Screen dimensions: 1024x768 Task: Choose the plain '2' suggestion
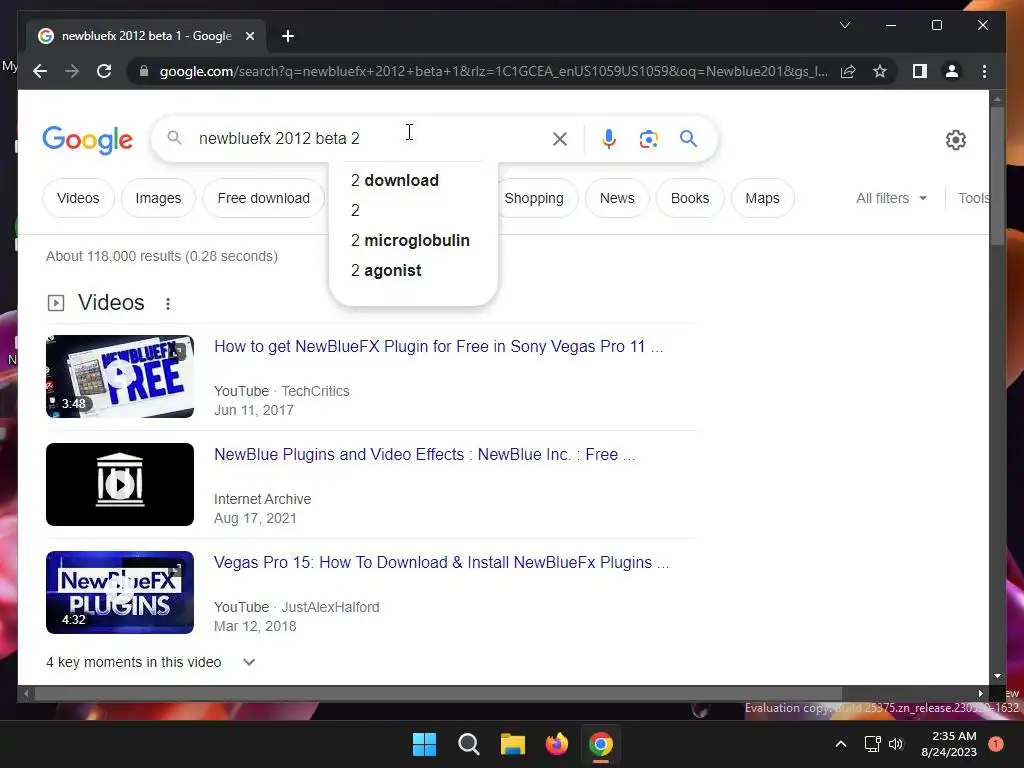413,210
